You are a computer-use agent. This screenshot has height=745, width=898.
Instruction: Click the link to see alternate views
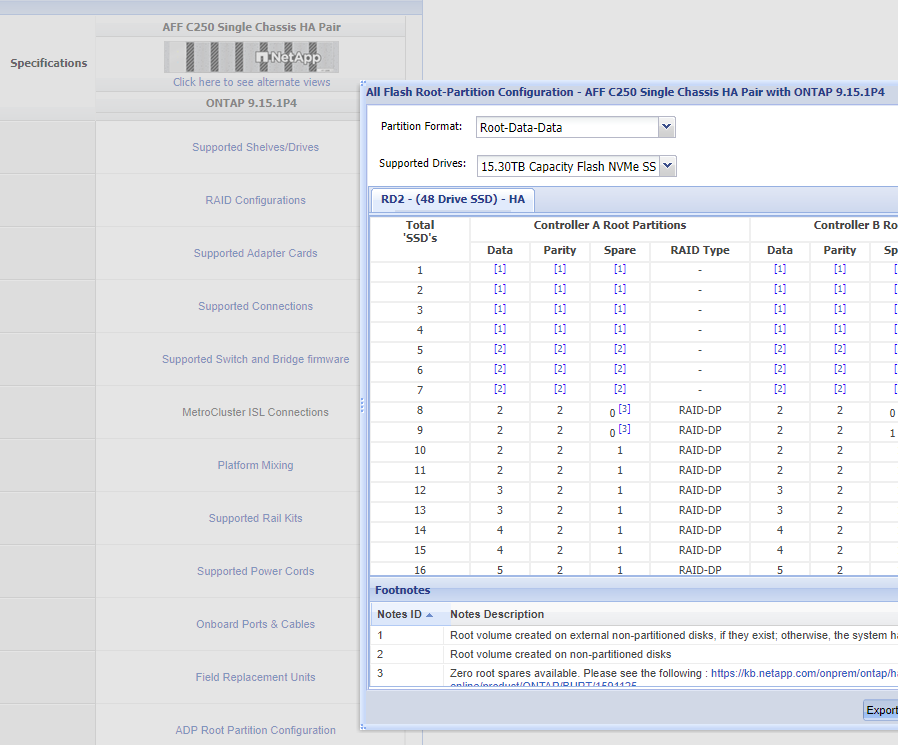coord(251,82)
